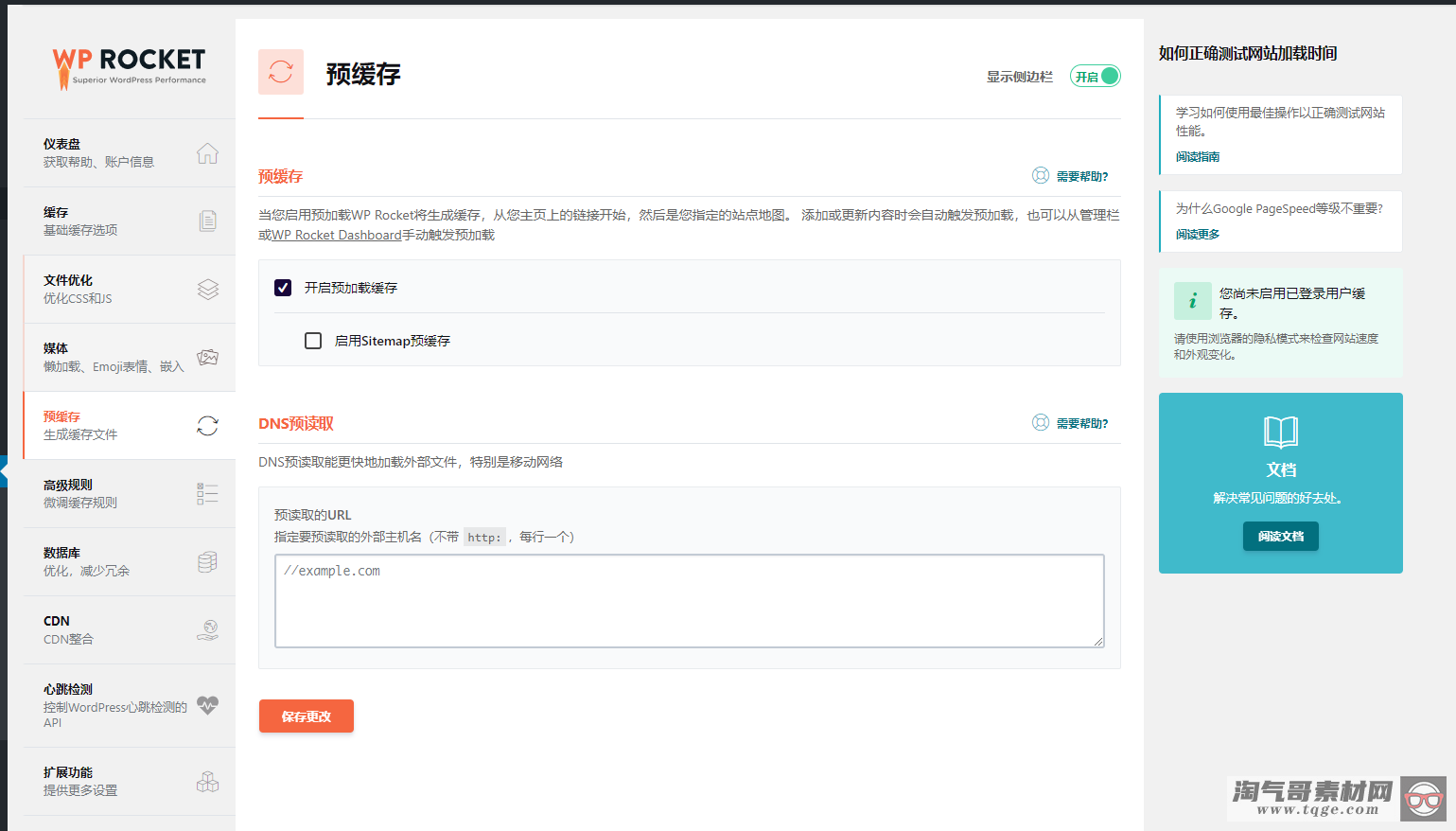The image size is (1456, 831).
Task: Click into the 预读取的URL textarea
Action: click(690, 601)
